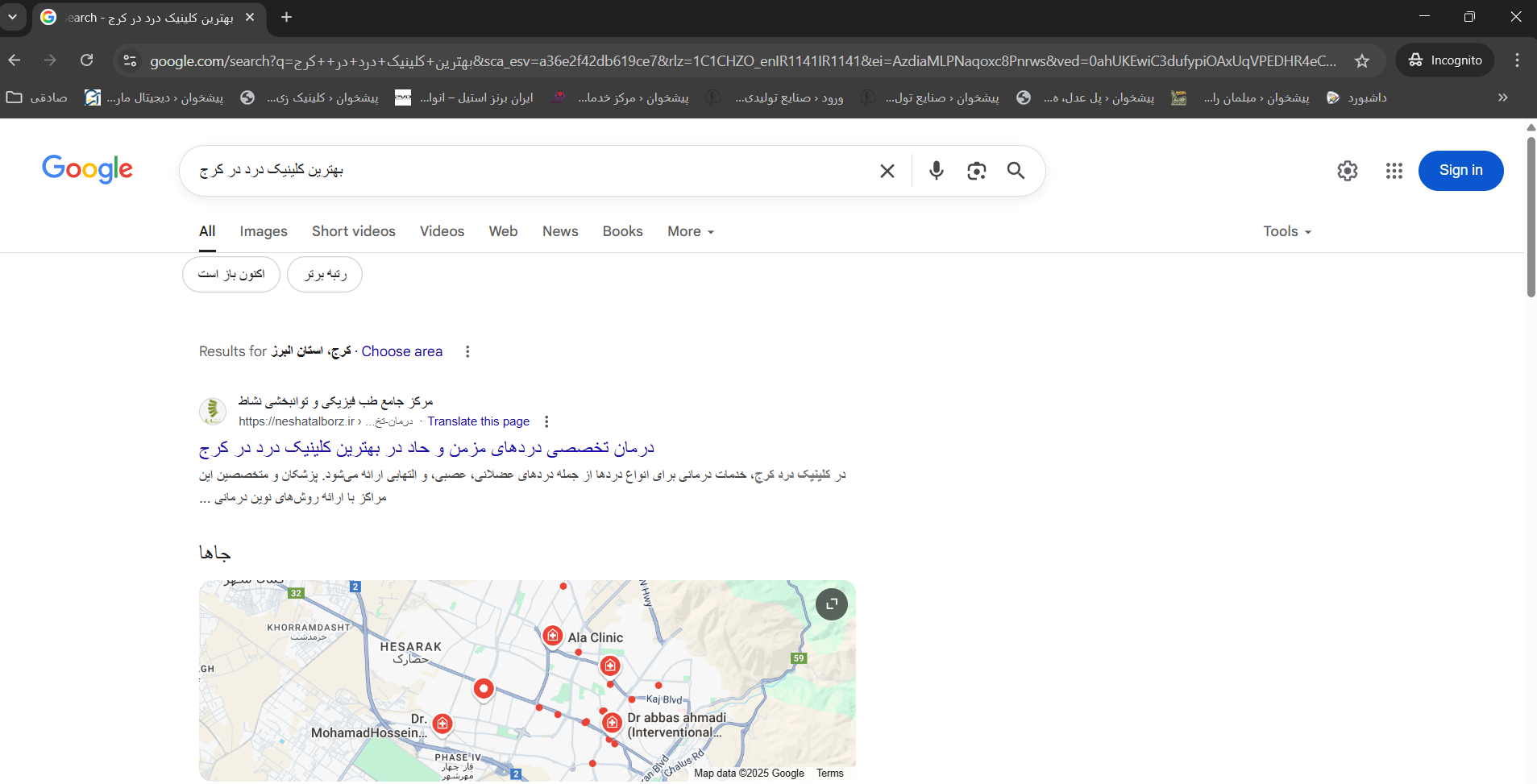Open the صادقی bookmarks folder
1537x784 pixels.
37,97
